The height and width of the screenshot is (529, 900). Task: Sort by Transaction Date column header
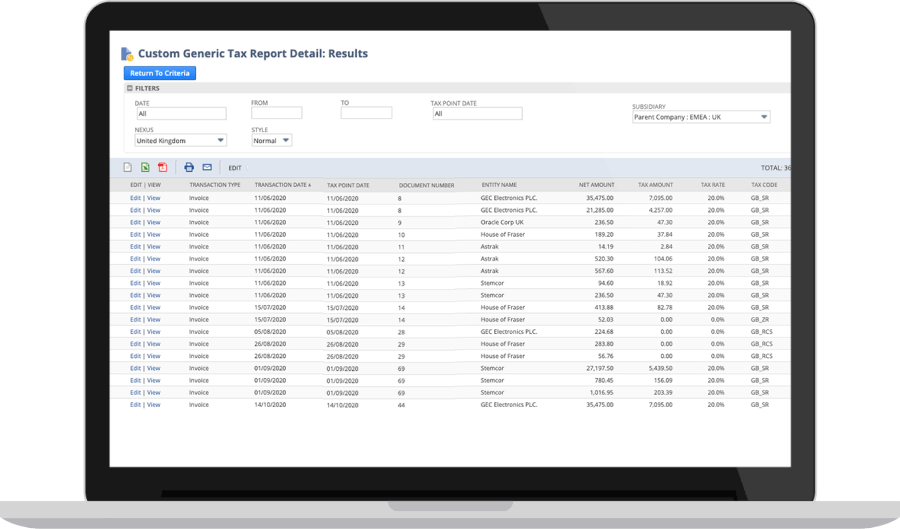coord(282,185)
